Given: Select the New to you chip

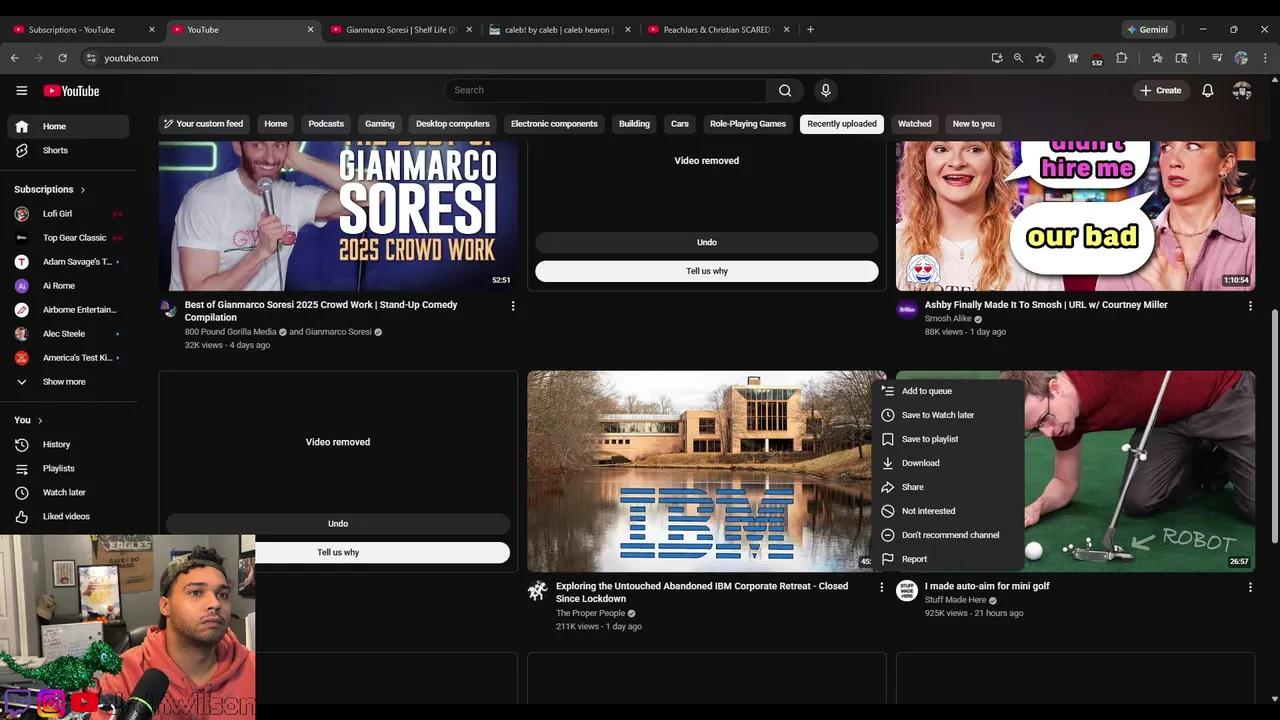Looking at the screenshot, I should 974,124.
